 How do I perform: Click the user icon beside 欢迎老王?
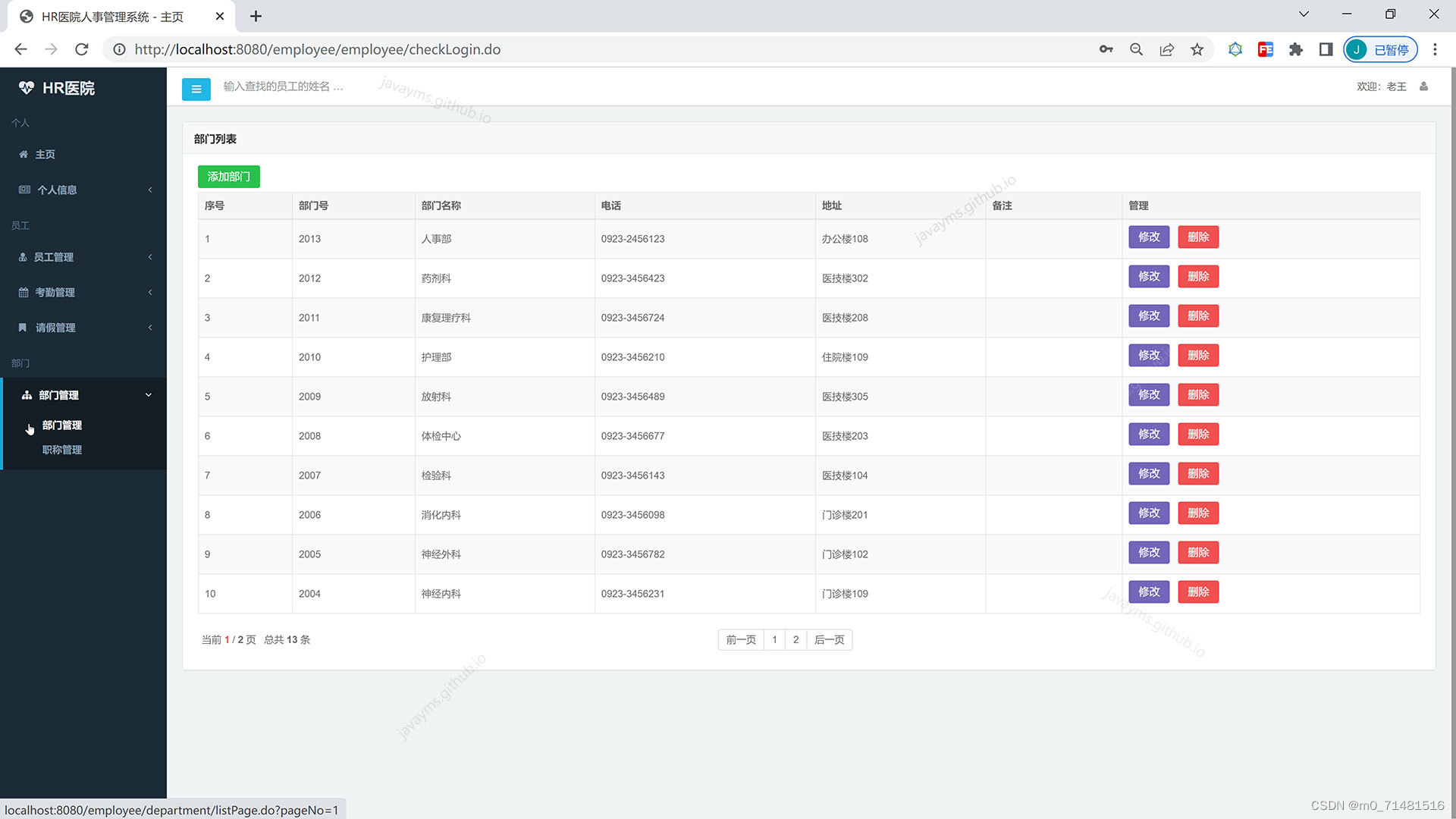pyautogui.click(x=1423, y=86)
